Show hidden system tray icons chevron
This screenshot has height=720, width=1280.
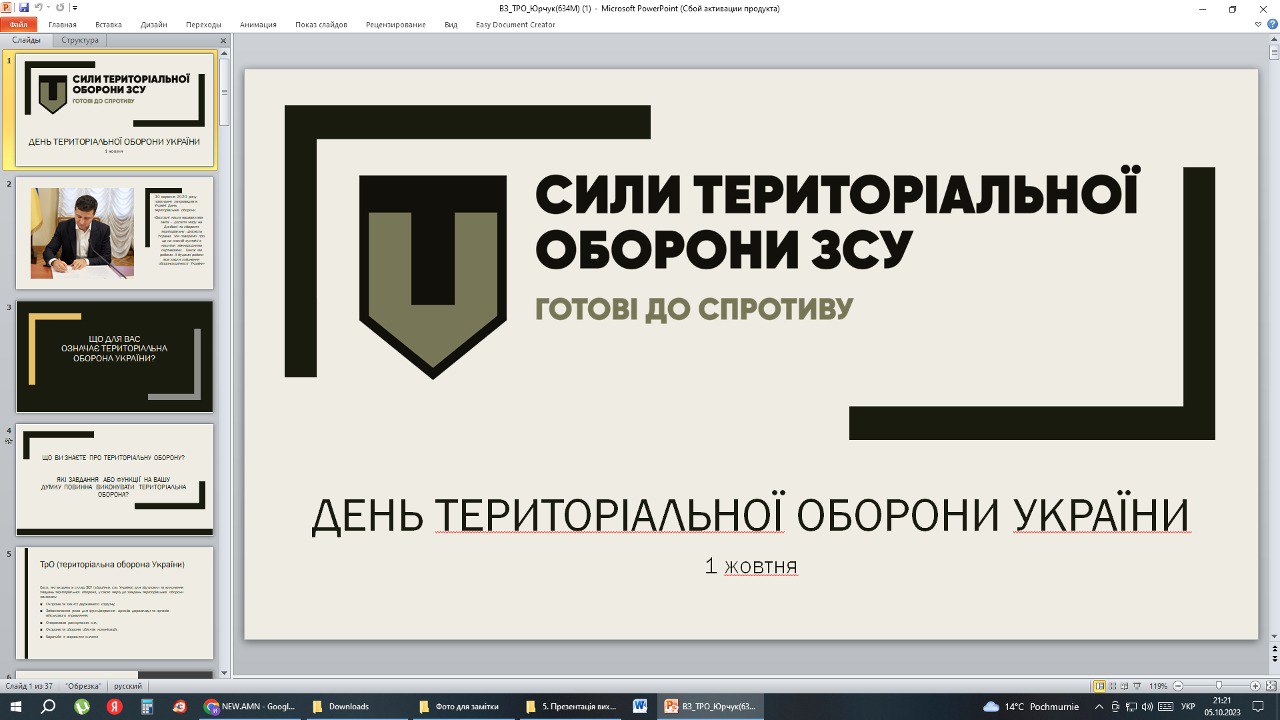pyautogui.click(x=1100, y=706)
